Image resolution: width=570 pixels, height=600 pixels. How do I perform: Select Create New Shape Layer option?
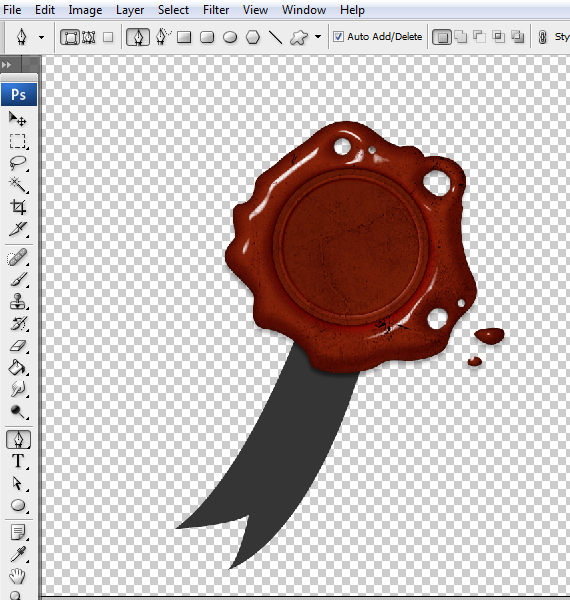click(441, 37)
